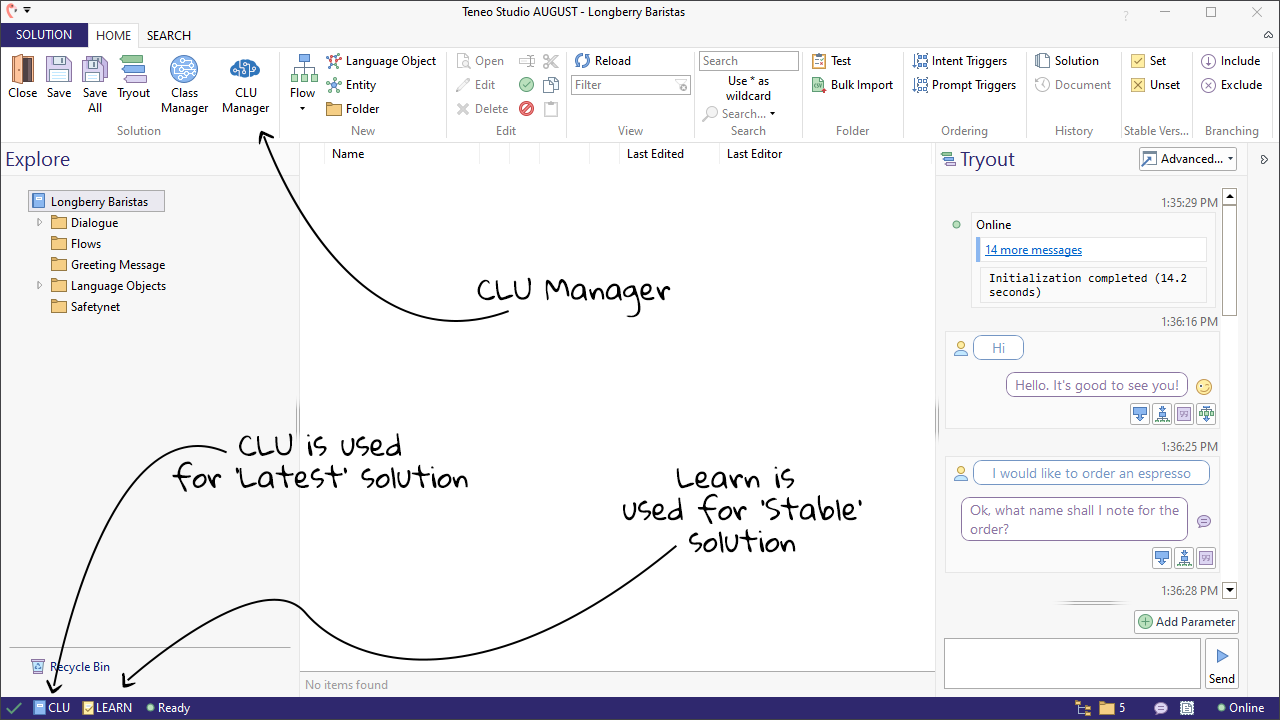1280x720 pixels.
Task: Click the Send button in Tryout
Action: coord(1221,664)
